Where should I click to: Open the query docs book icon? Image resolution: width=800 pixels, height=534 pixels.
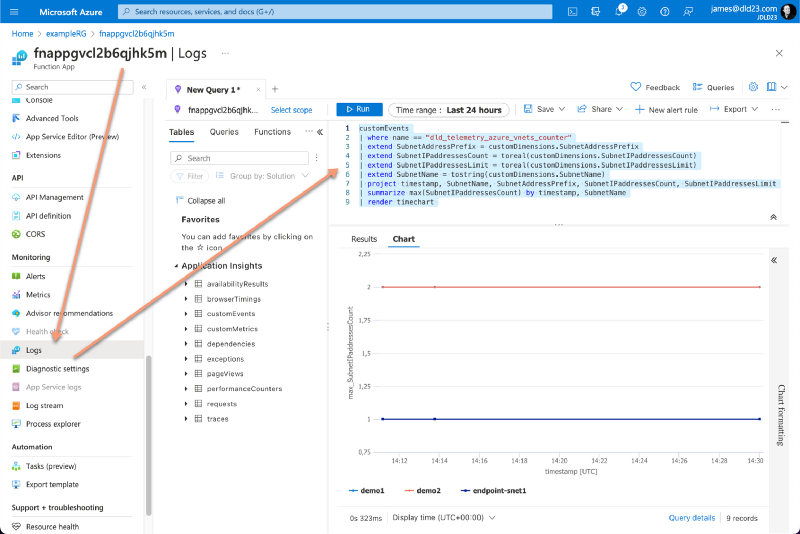click(771, 87)
